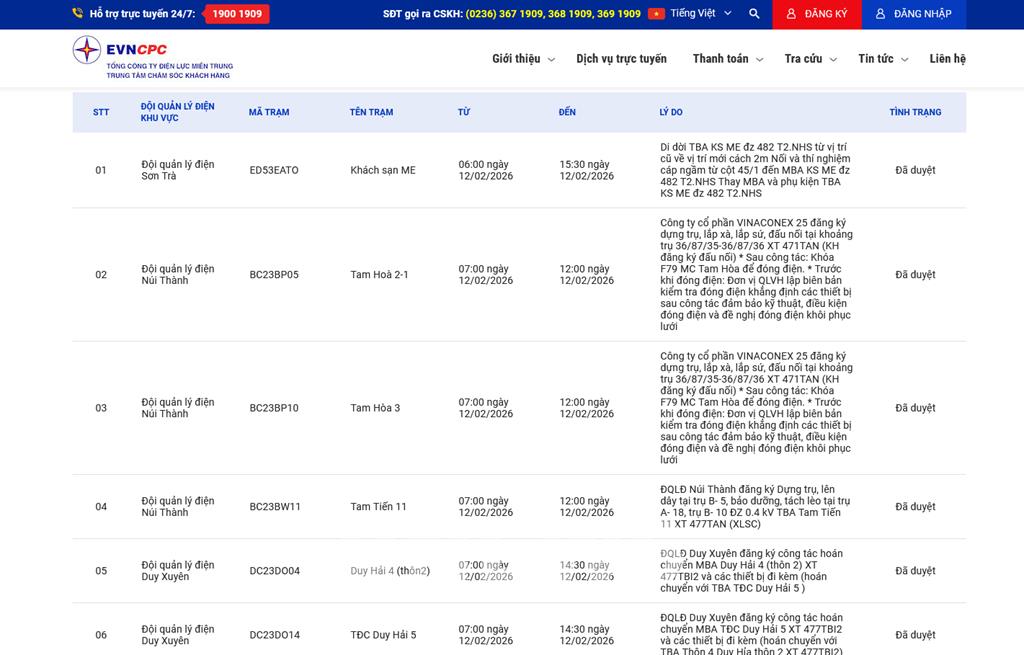
Task: Call the 1900 1909 hotline badge
Action: click(x=237, y=14)
